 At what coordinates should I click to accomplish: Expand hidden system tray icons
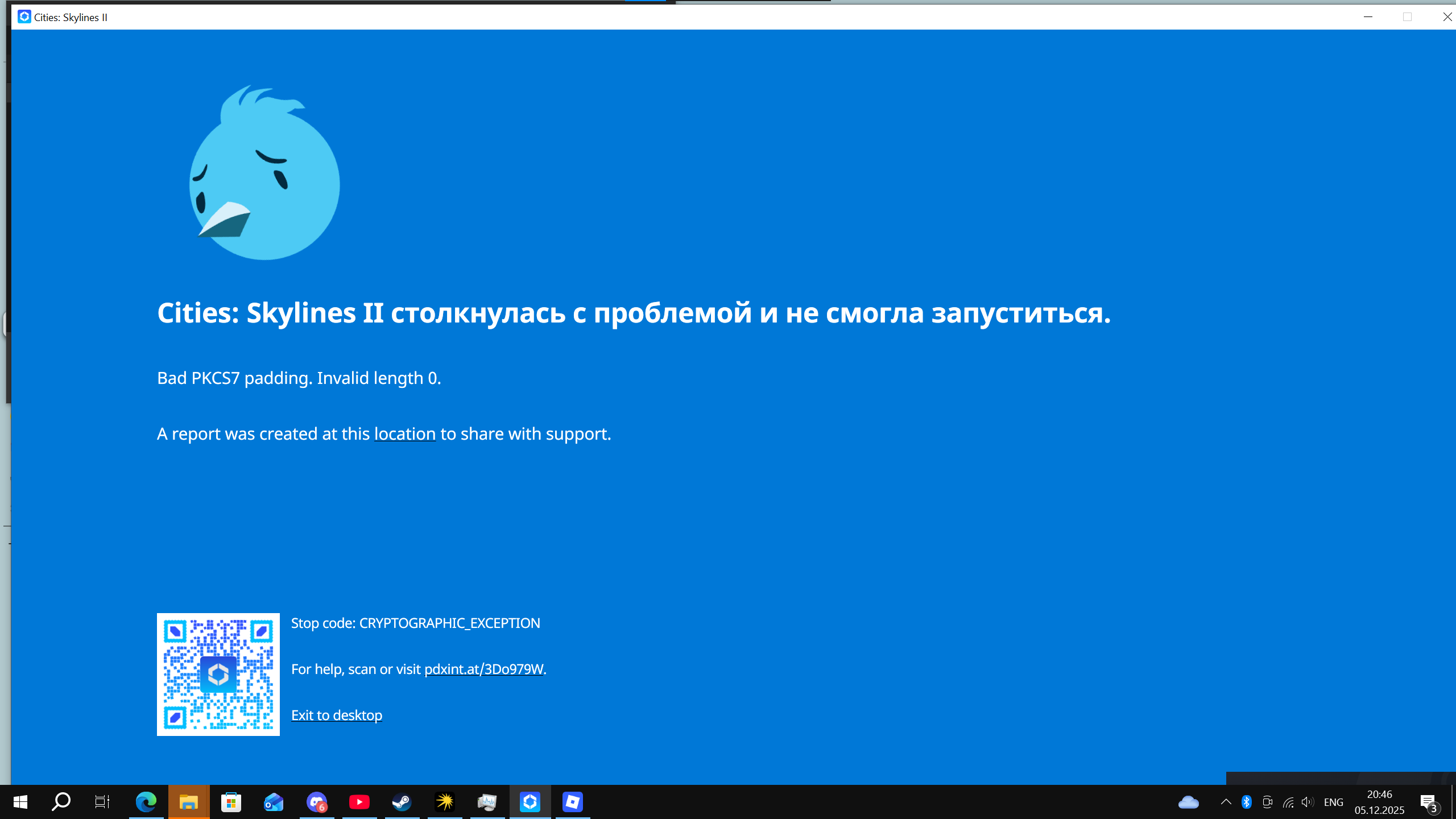tap(1226, 802)
